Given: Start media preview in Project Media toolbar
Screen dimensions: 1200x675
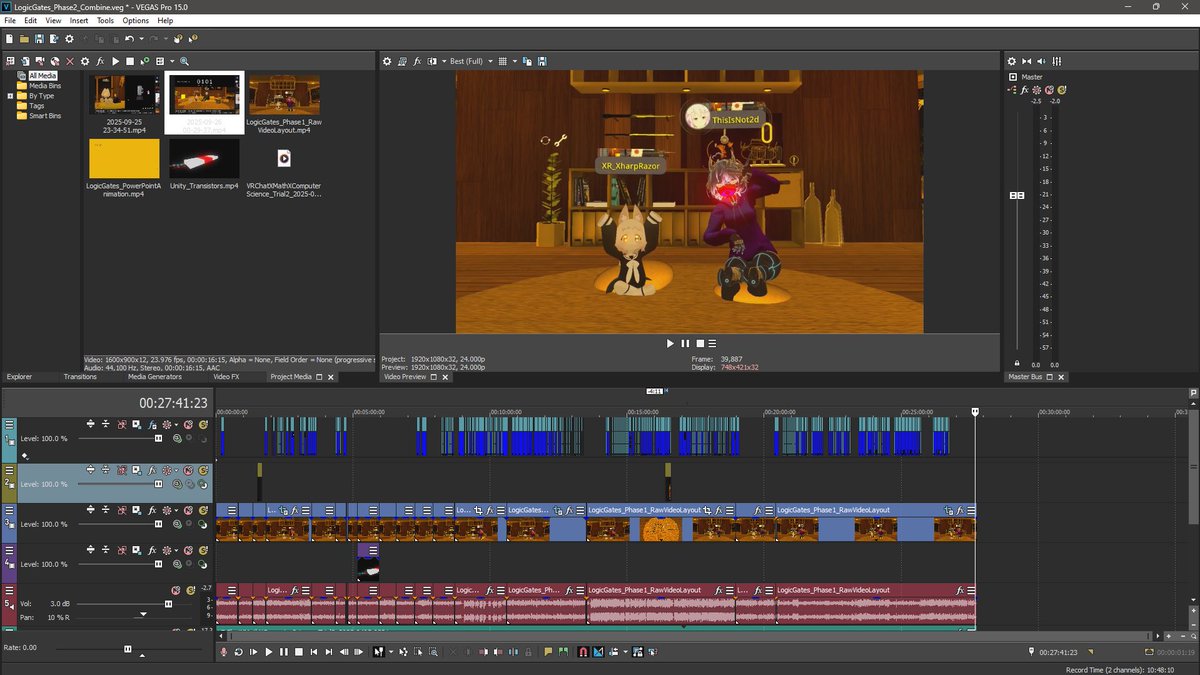Looking at the screenshot, I should (x=115, y=61).
